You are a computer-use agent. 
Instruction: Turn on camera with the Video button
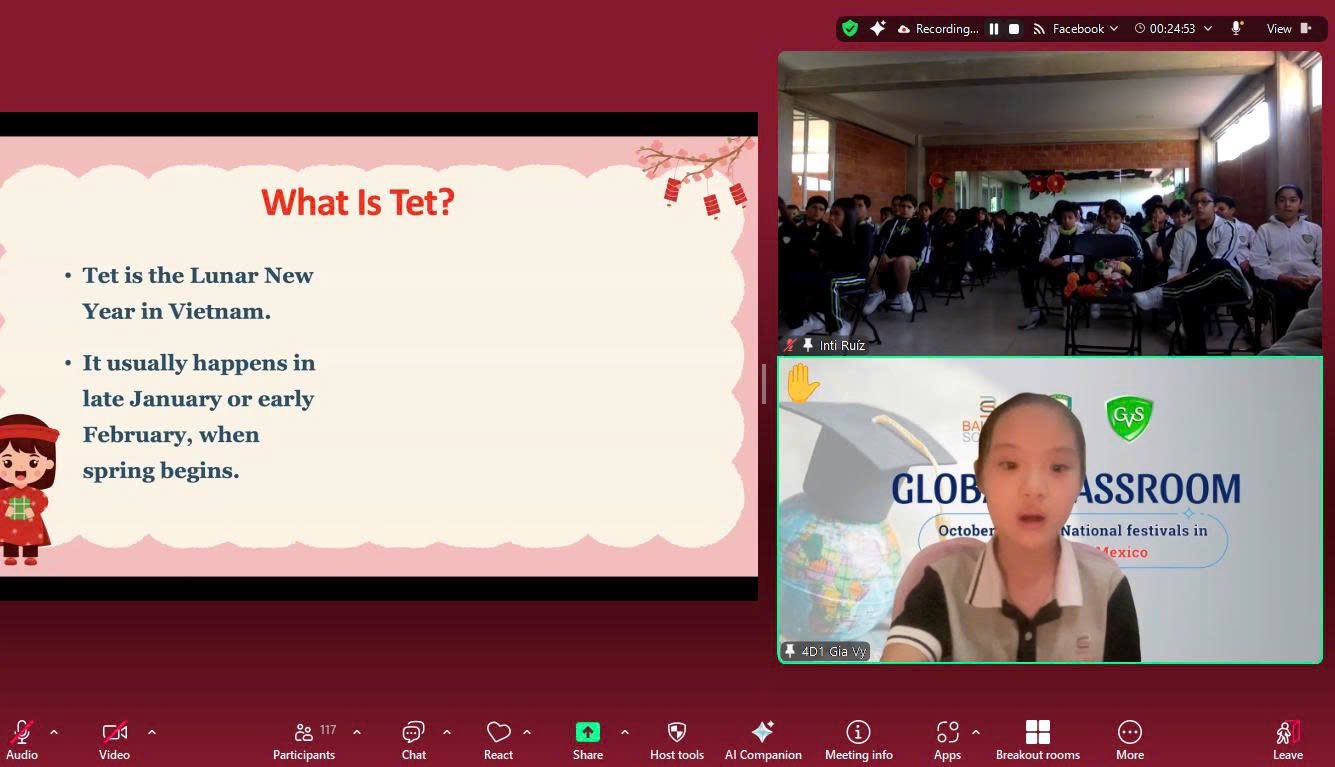[x=114, y=740]
